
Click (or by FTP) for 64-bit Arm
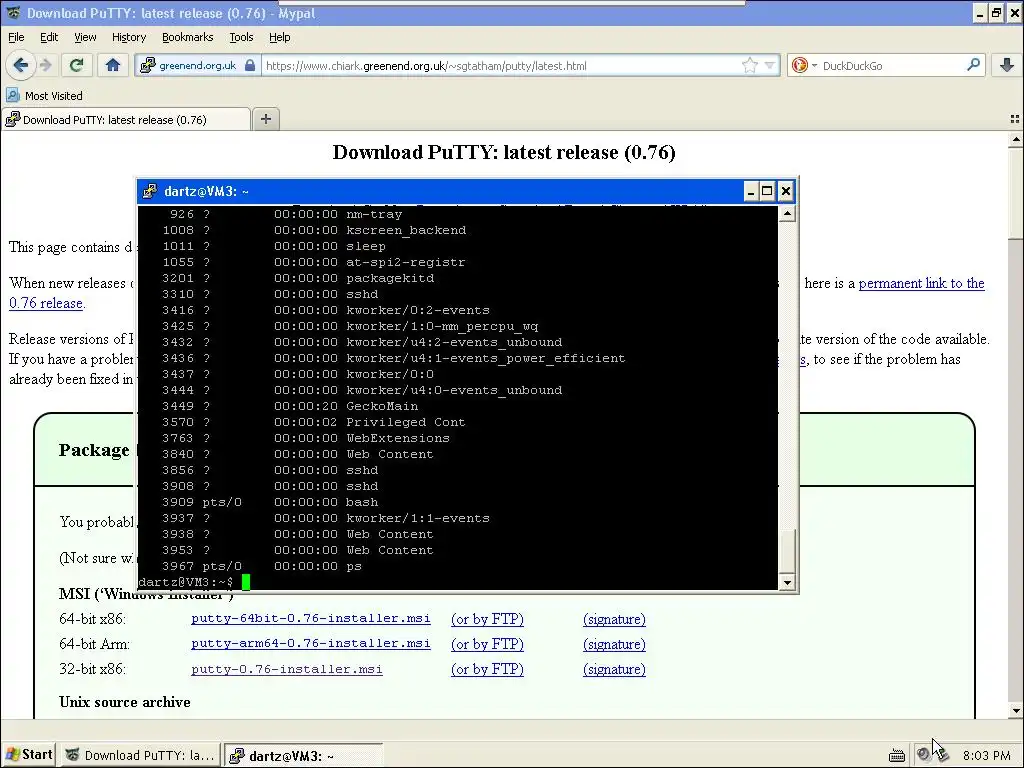click(x=487, y=644)
